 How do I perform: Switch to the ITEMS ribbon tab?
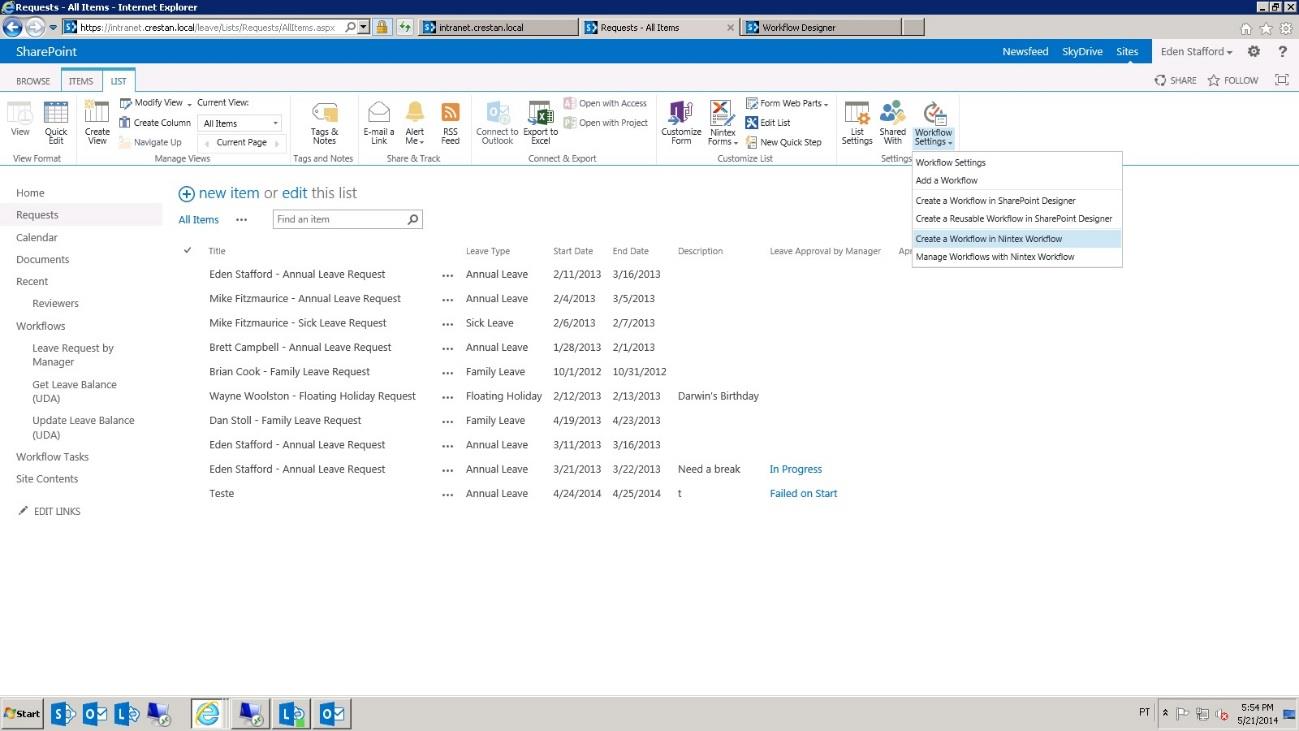click(81, 81)
